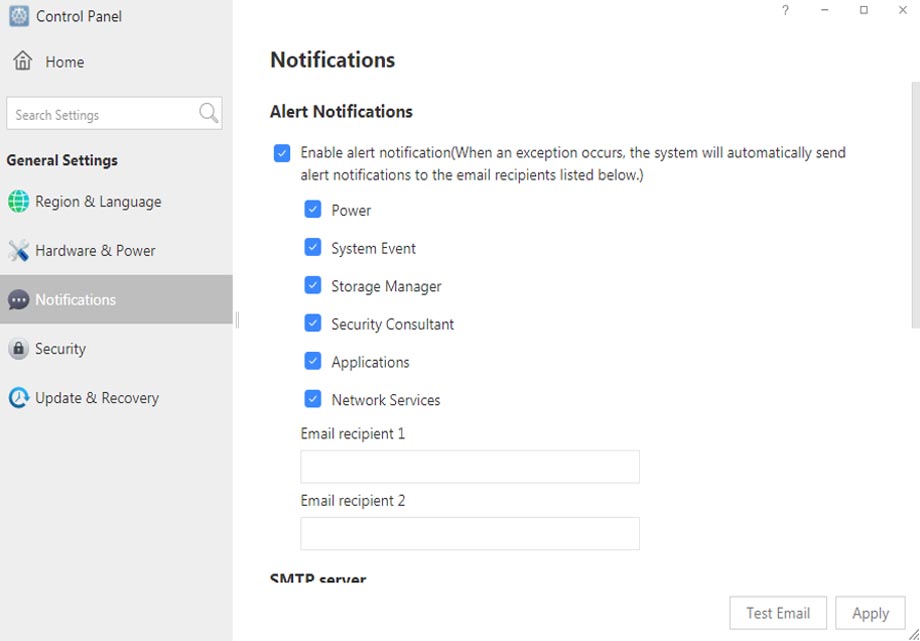The height and width of the screenshot is (641, 920).
Task: Click the Network Services label text
Action: tap(385, 400)
